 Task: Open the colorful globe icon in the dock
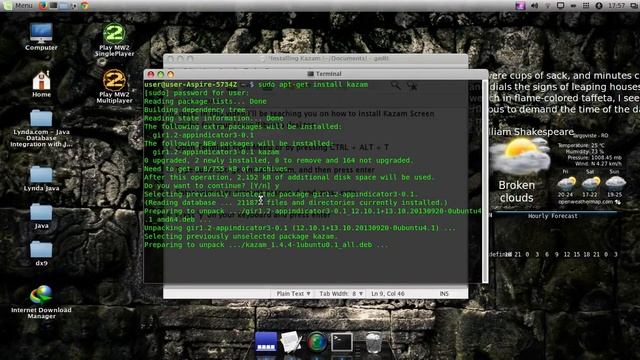coord(317,342)
